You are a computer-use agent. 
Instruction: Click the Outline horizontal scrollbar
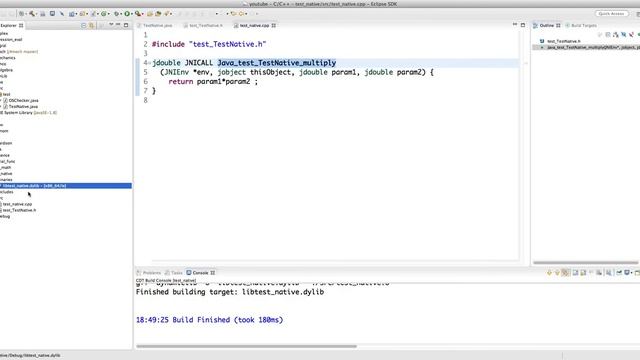click(x=585, y=262)
